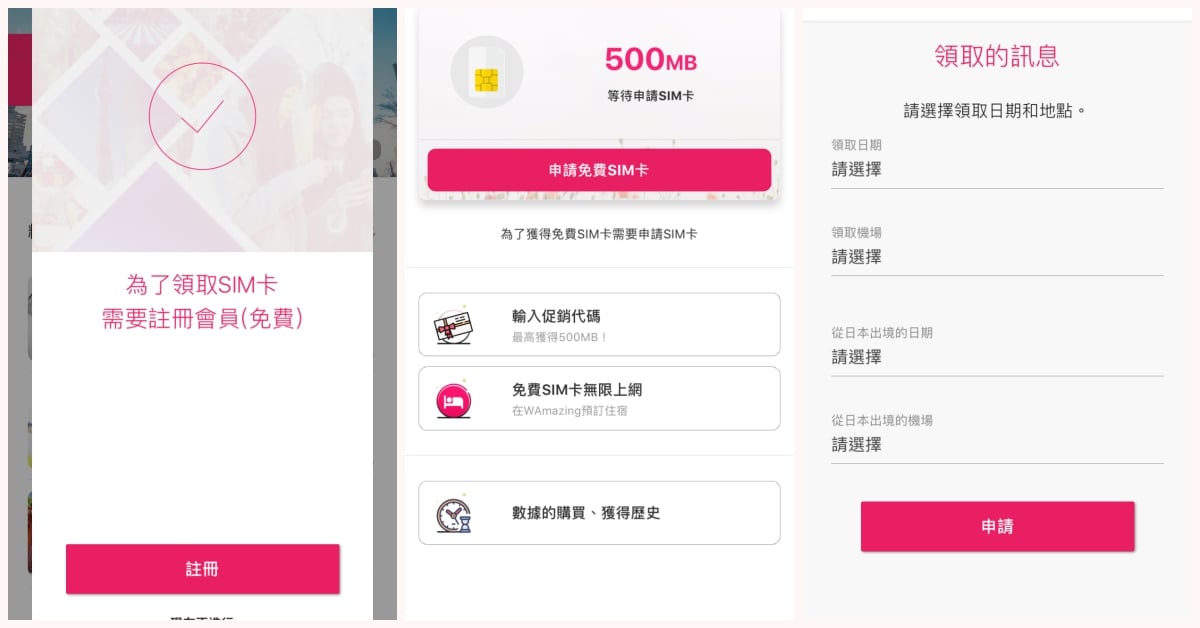Viewport: 1200px width, 628px height.
Task: Open 數據的購買、獲得歷史 history label
Action: [586, 513]
